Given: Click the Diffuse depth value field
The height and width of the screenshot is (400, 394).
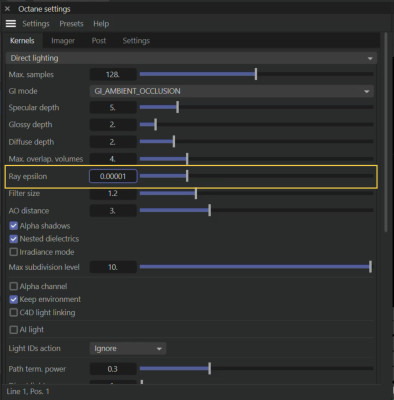Looking at the screenshot, I should [x=113, y=142].
